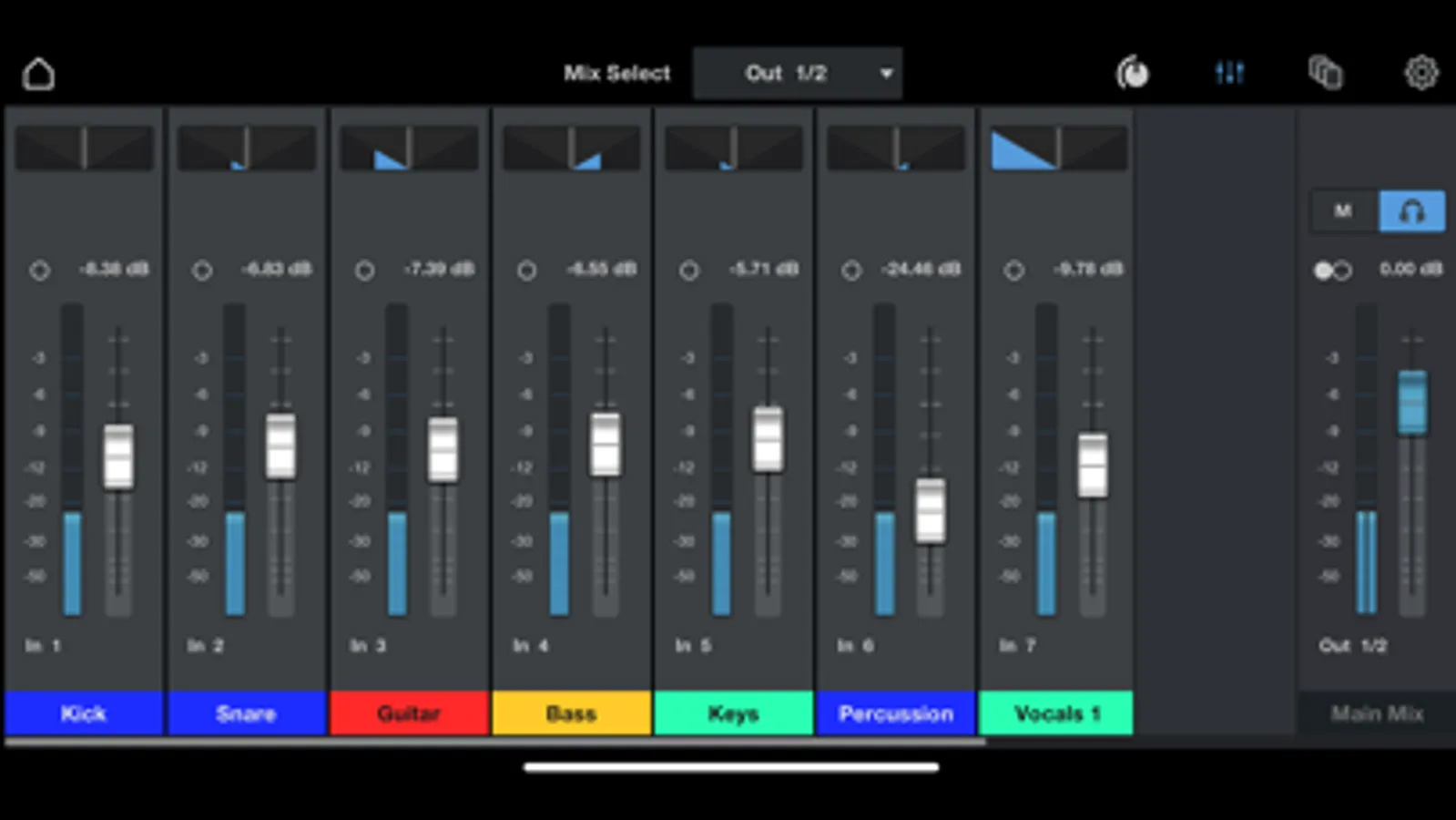Click the Keys fader handle
1456x820 pixels.
click(x=768, y=439)
